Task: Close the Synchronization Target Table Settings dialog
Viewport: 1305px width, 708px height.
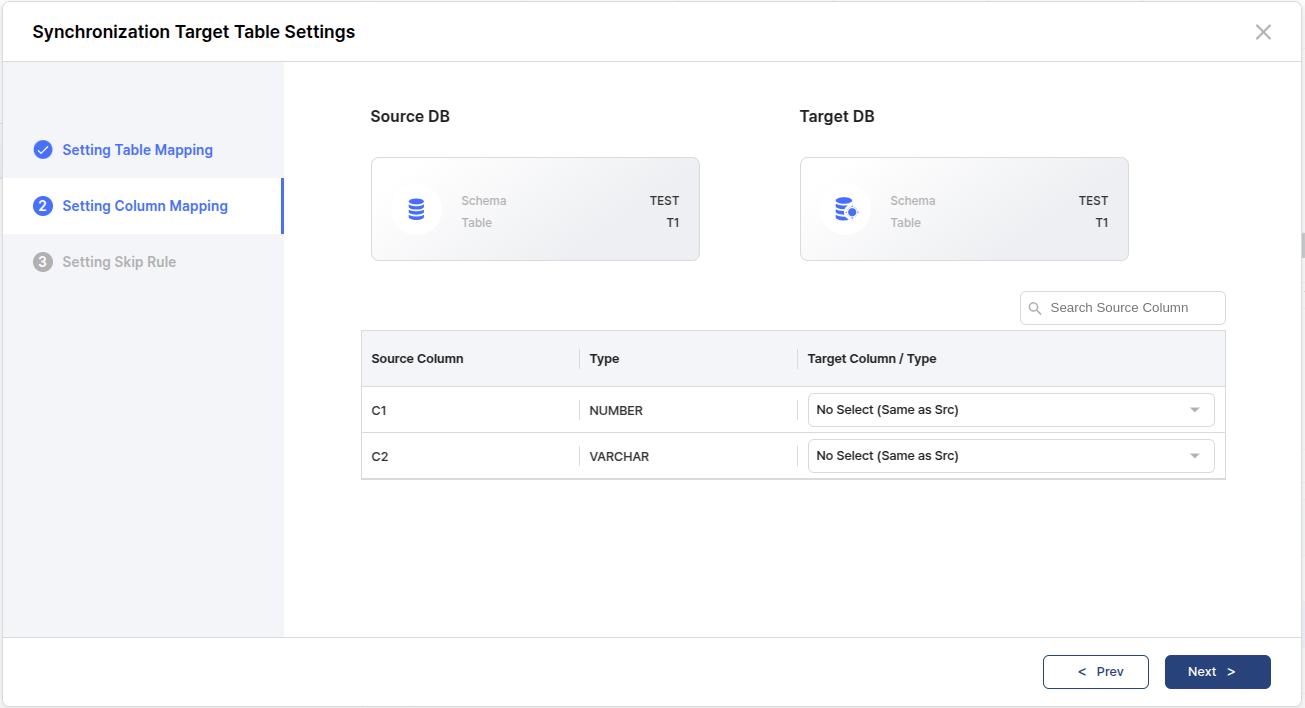Action: [1263, 32]
